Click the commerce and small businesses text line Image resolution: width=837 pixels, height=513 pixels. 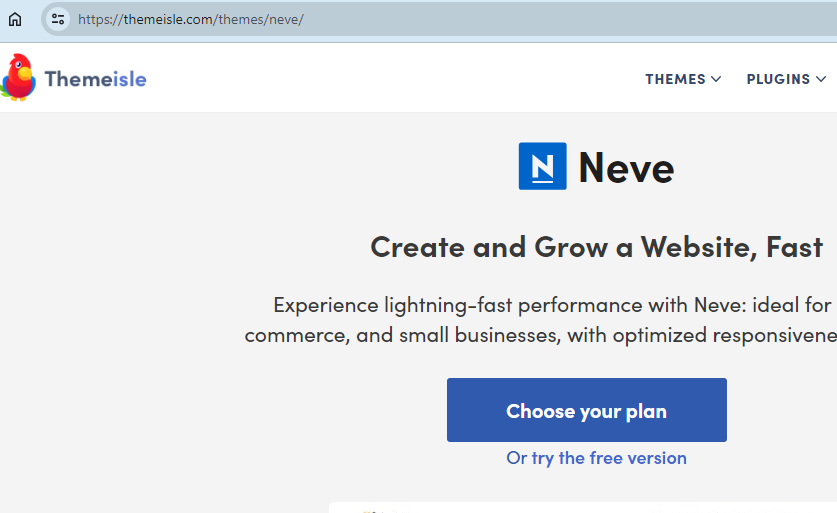tap(540, 335)
